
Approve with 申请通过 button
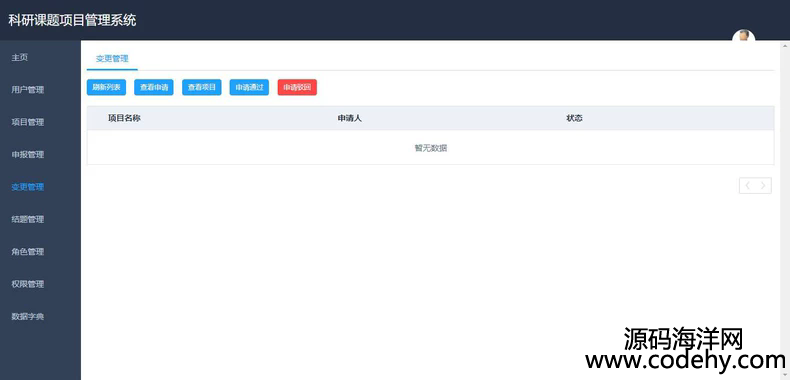249,87
